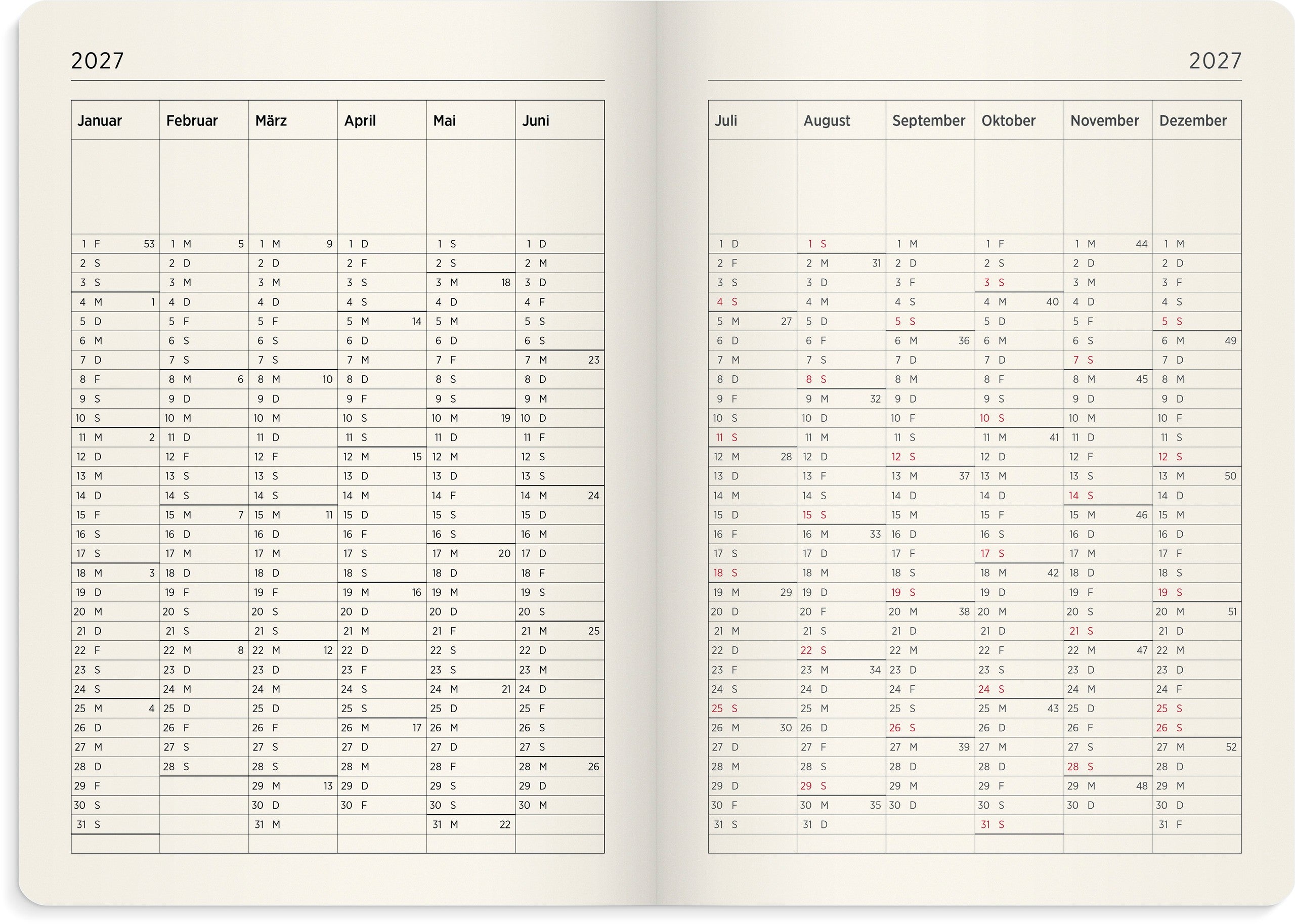Click the red Sunday 1 in August
The width and height of the screenshot is (1295, 924).
tap(816, 244)
